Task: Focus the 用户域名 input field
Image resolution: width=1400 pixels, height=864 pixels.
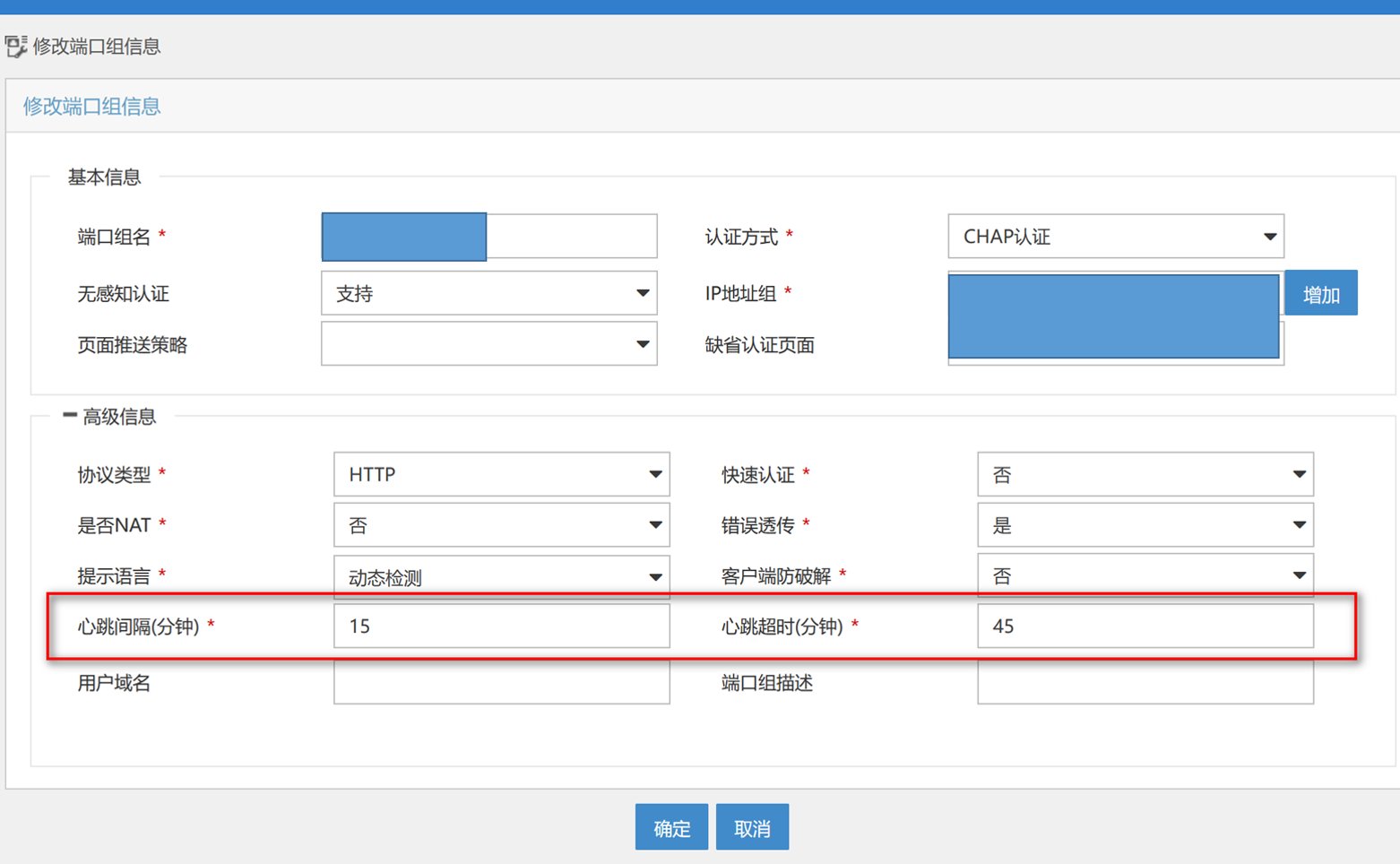Action: click(502, 683)
